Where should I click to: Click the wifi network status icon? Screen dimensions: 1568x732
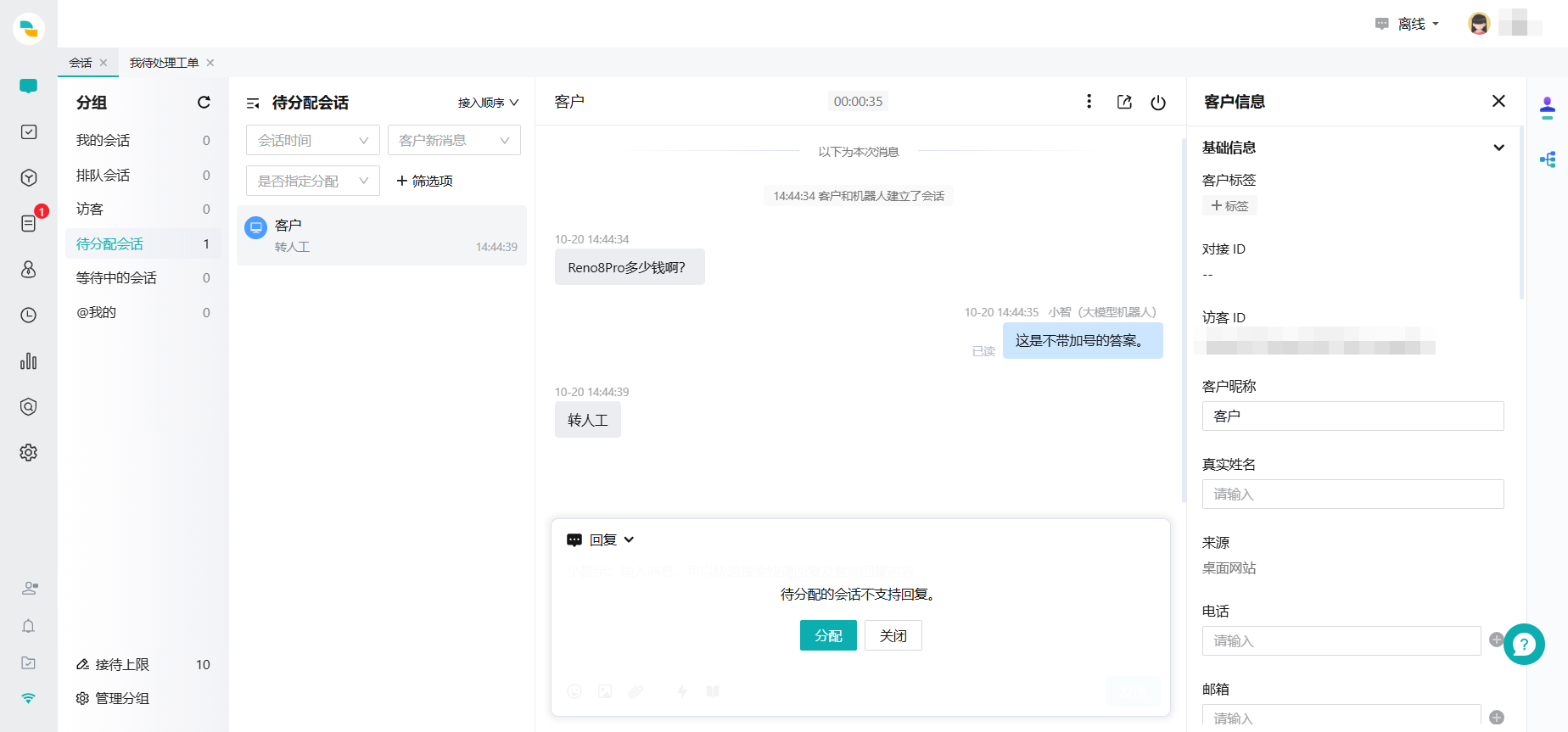point(28,698)
